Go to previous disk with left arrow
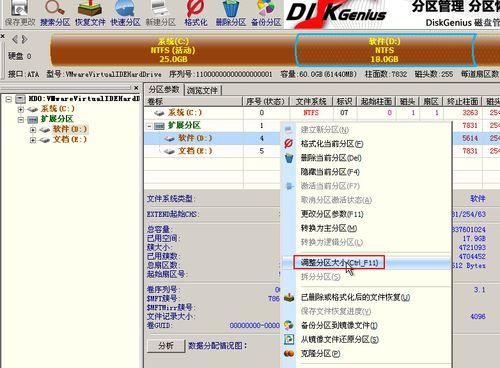The image size is (500, 368). [15, 39]
